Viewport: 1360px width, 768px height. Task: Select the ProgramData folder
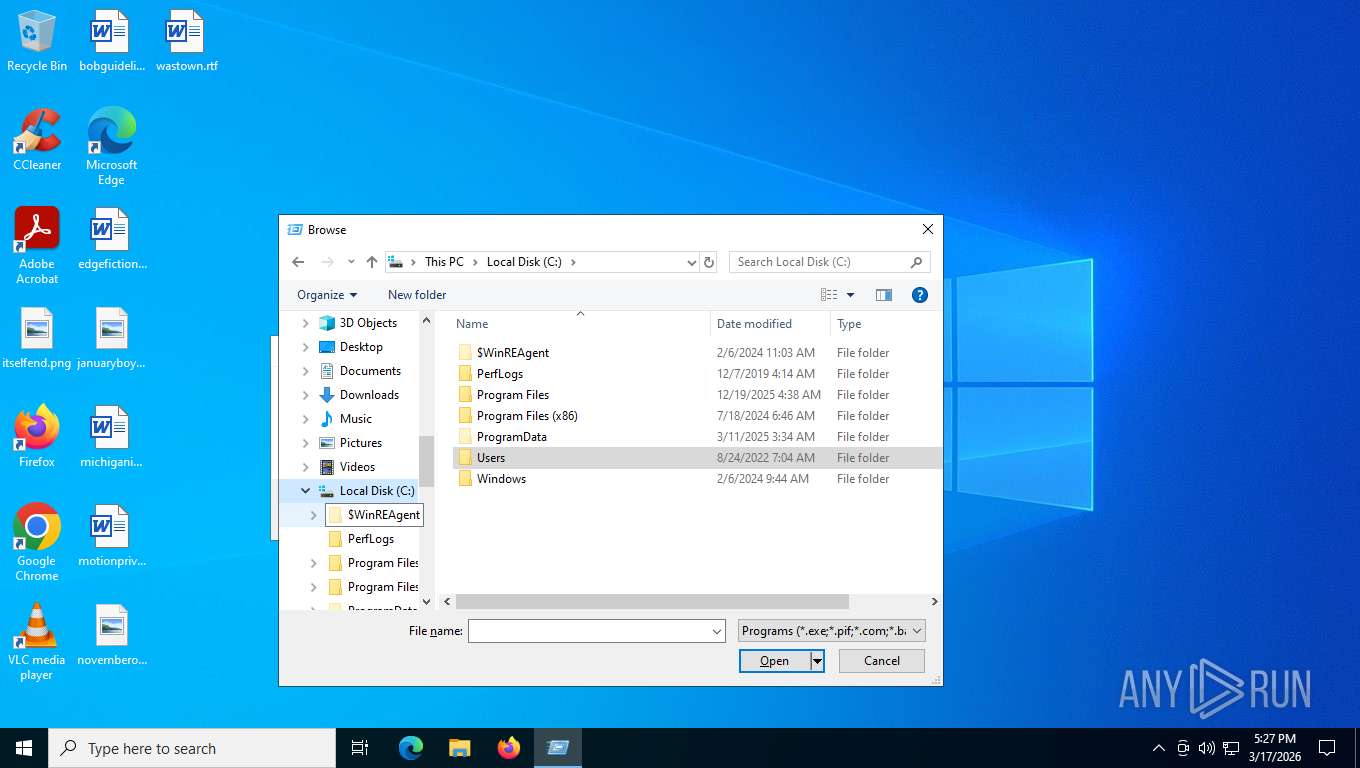(x=696, y=437)
